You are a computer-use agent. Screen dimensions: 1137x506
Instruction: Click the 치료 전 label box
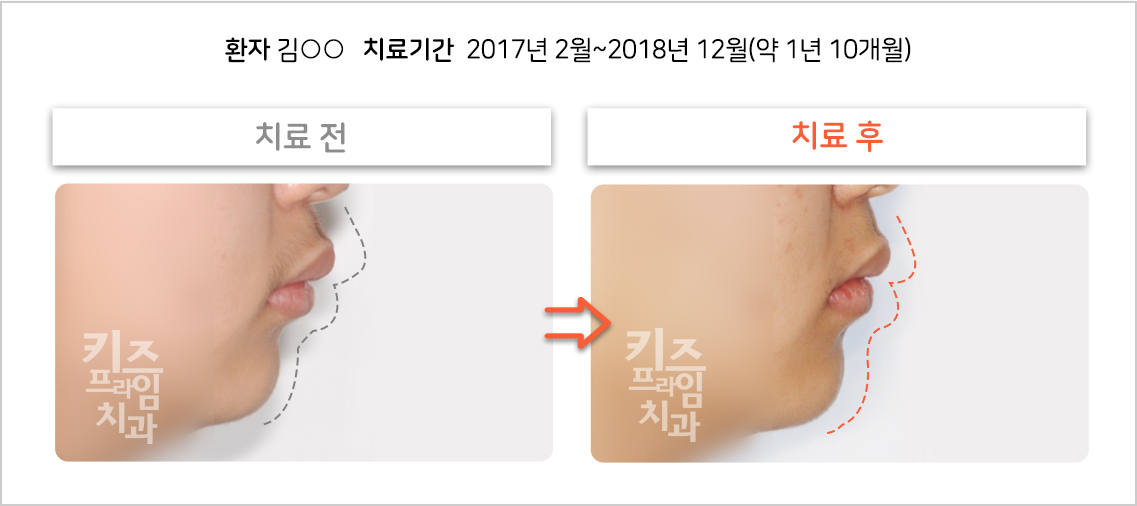point(302,137)
